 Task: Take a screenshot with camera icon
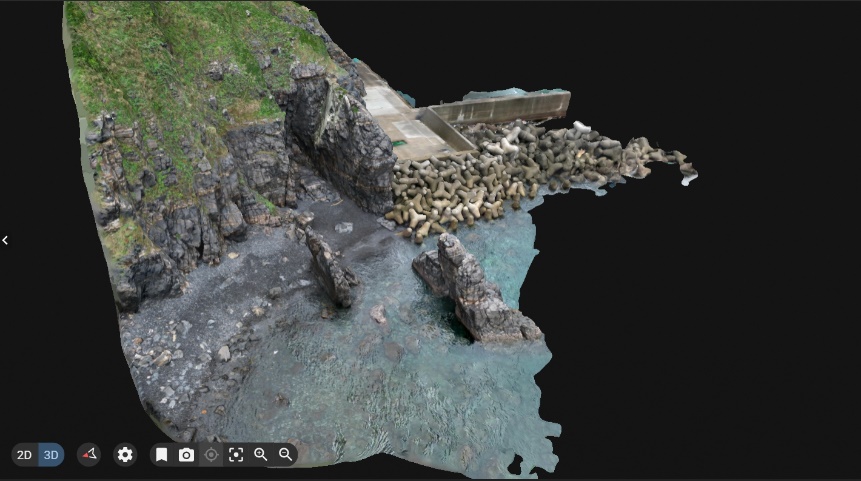tap(186, 455)
